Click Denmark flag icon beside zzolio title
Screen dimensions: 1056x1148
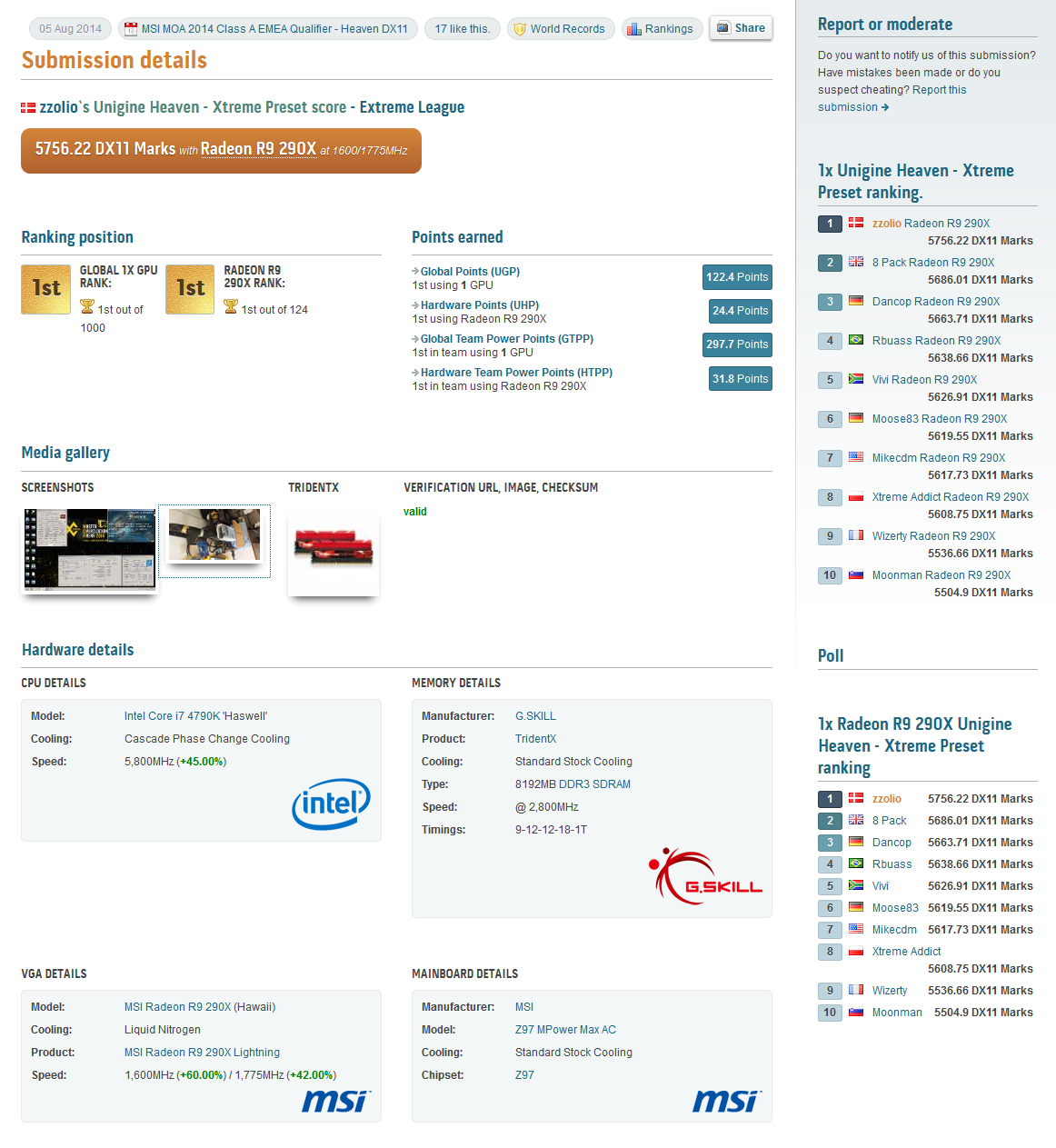click(28, 108)
